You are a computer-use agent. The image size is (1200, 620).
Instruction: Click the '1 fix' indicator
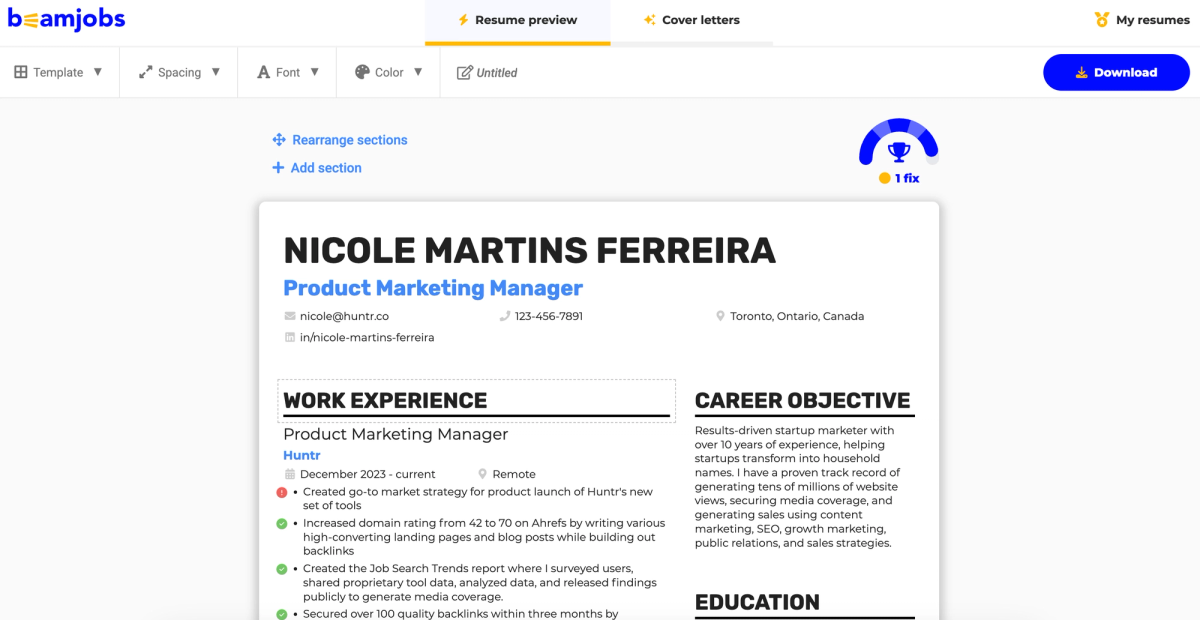click(x=899, y=178)
